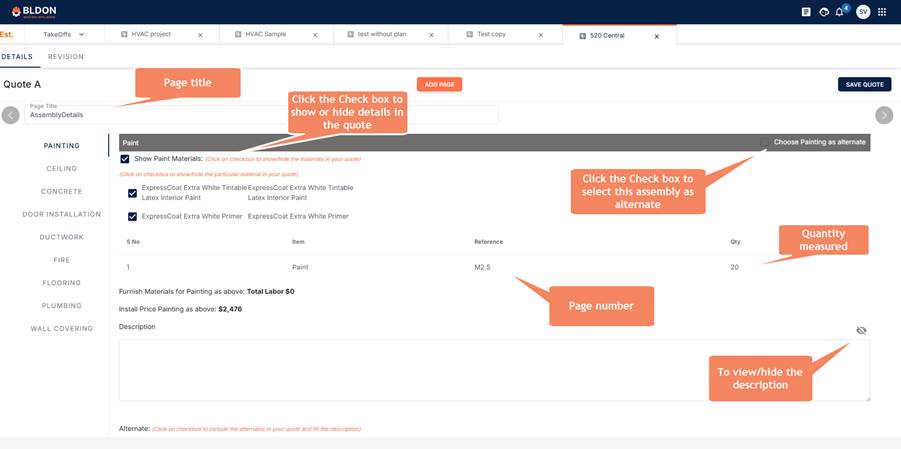Screen dimensions: 901x449
Task: Click the BLDON logo
Action: (x=35, y=11)
